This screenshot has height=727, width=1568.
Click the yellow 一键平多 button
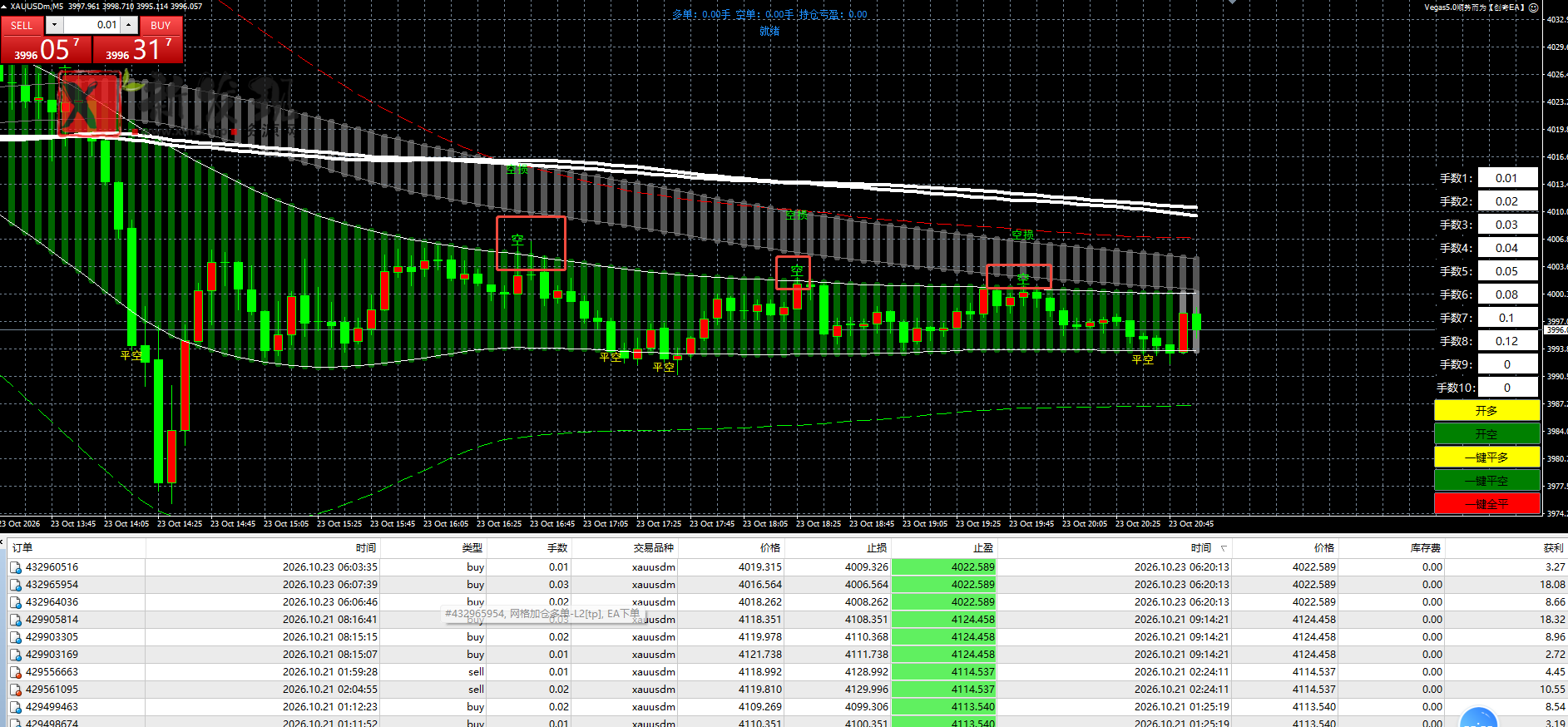point(1486,457)
